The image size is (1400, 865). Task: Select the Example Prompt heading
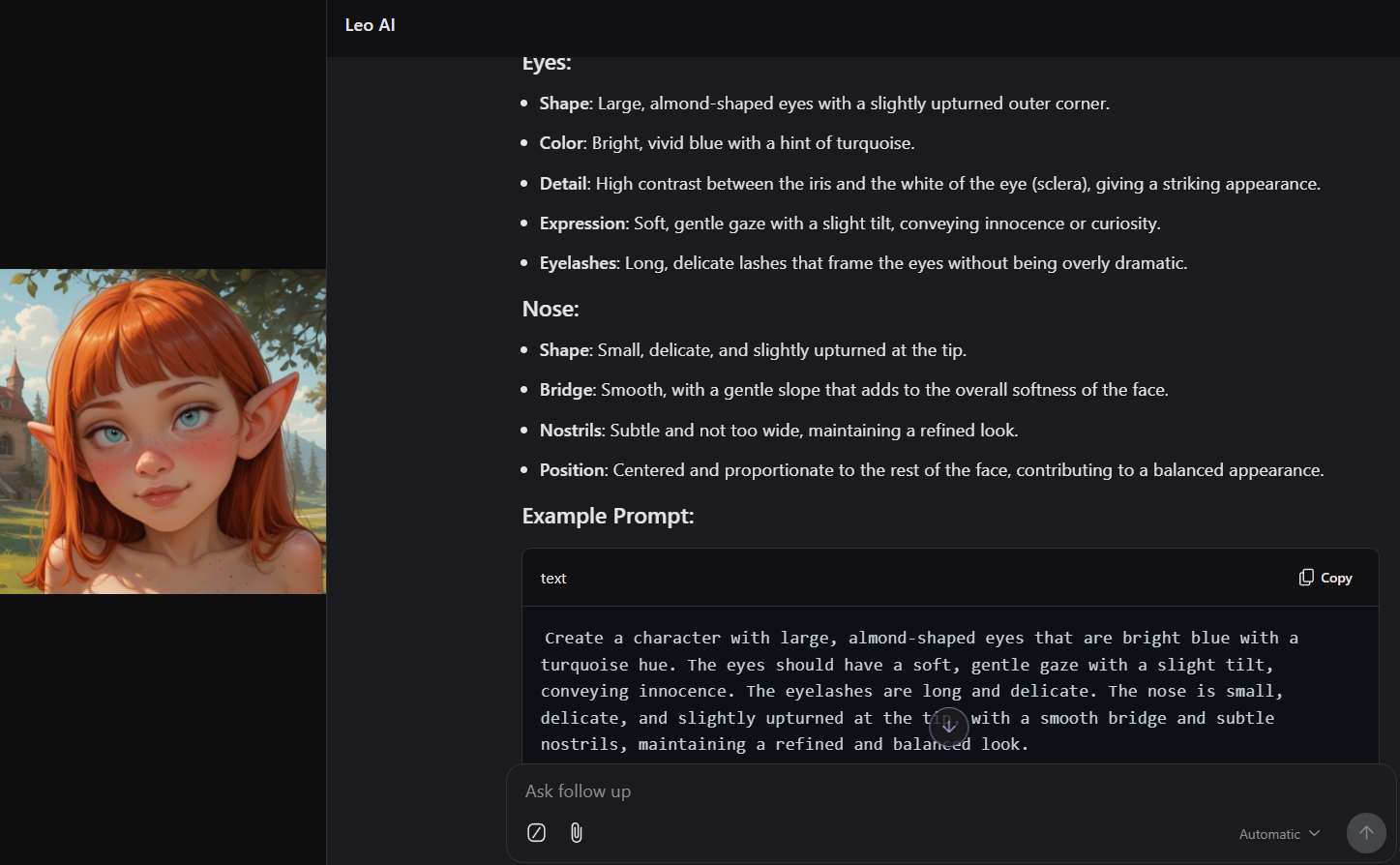pyautogui.click(x=609, y=516)
